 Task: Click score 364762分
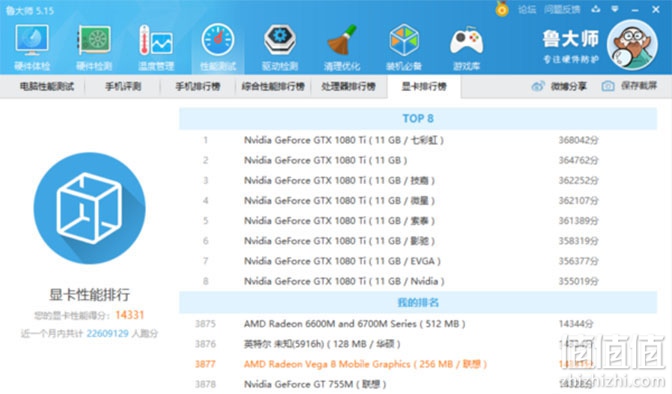pyautogui.click(x=578, y=160)
